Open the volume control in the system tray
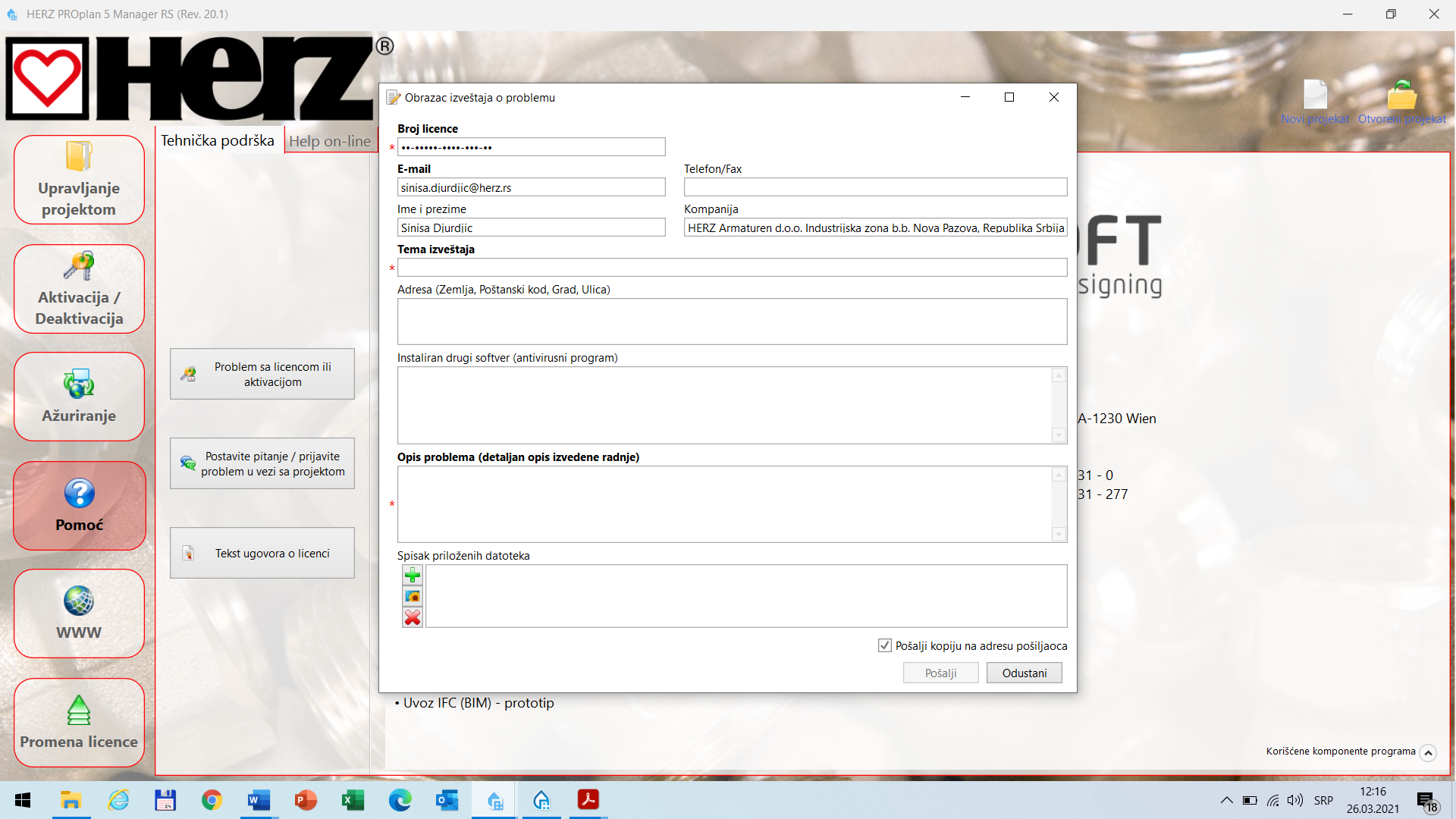 click(x=1295, y=800)
